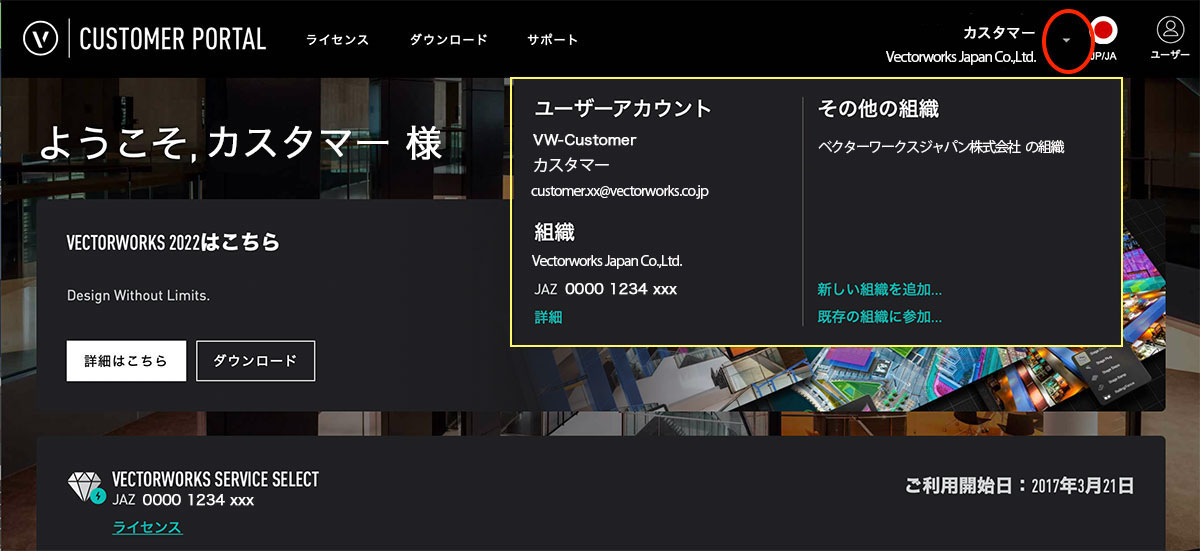Open the ライセンス link under Service Select
This screenshot has height=551, width=1200.
point(147,527)
